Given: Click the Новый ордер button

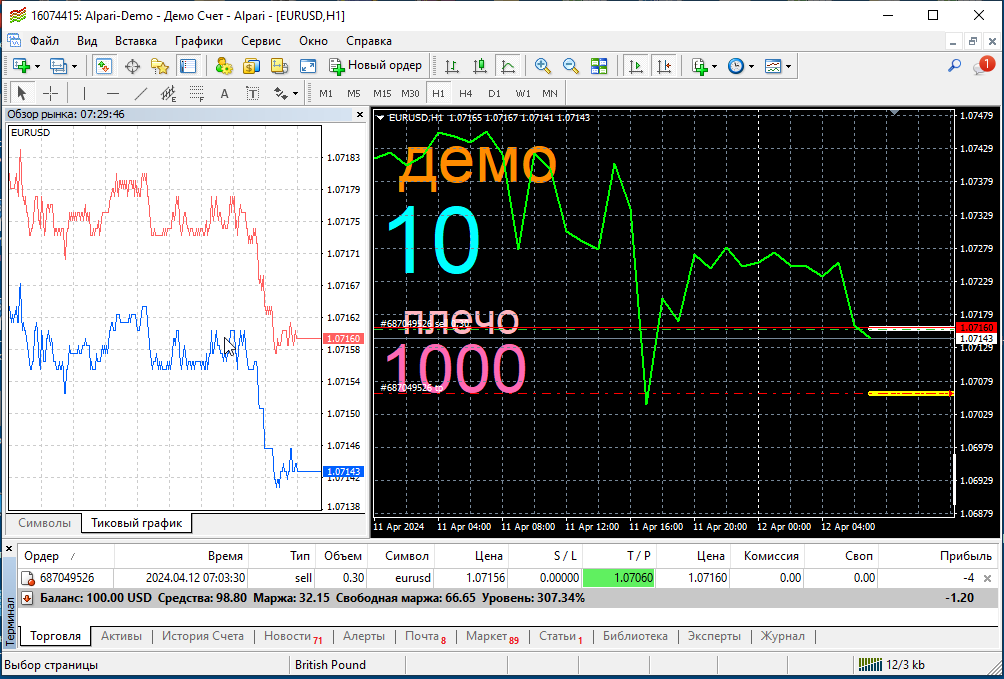Looking at the screenshot, I should [x=376, y=66].
